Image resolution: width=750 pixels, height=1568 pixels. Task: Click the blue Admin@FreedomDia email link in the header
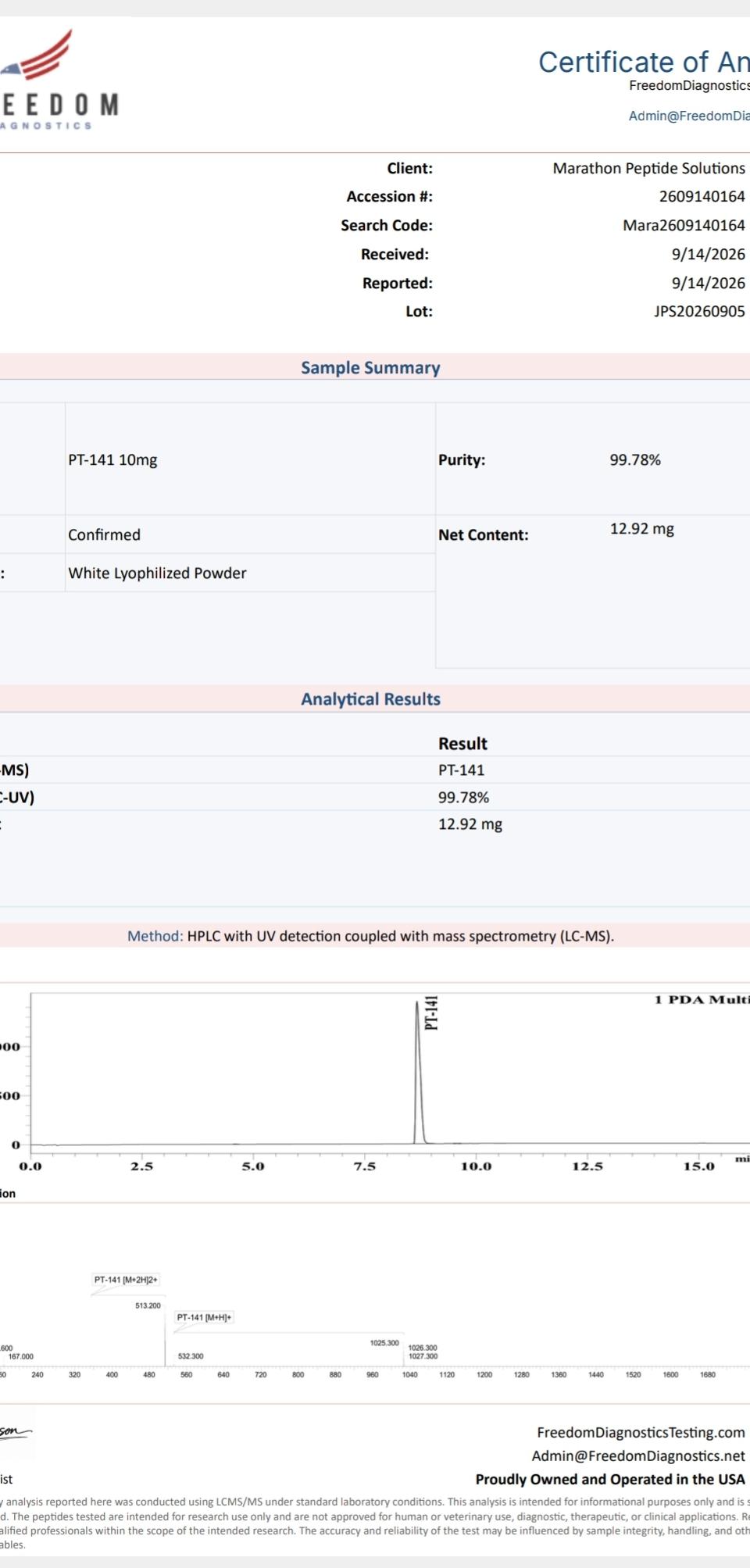point(689,116)
